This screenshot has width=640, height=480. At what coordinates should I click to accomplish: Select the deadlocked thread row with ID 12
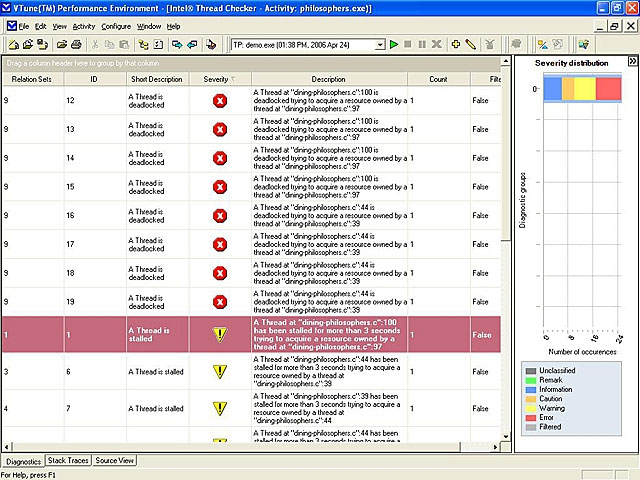click(x=251, y=100)
